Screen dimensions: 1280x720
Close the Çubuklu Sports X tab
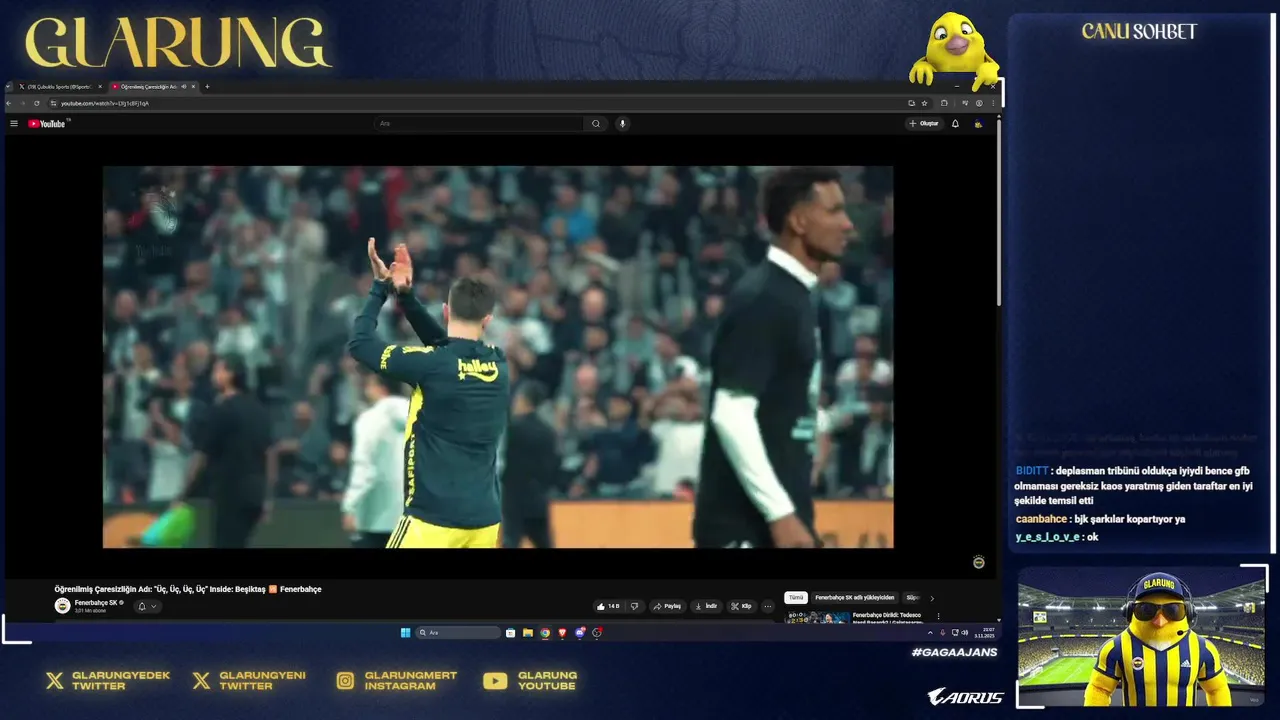coord(100,87)
